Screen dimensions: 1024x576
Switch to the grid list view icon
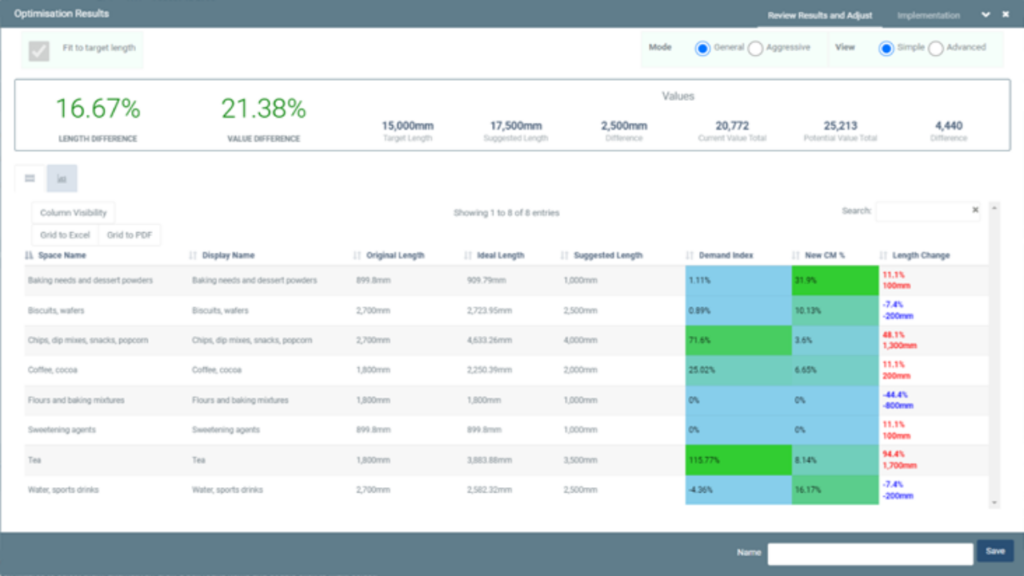click(x=30, y=178)
